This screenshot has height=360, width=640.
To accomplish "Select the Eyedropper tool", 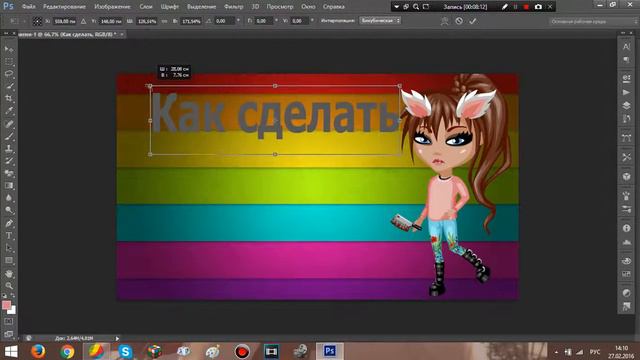I will tap(9, 111).
